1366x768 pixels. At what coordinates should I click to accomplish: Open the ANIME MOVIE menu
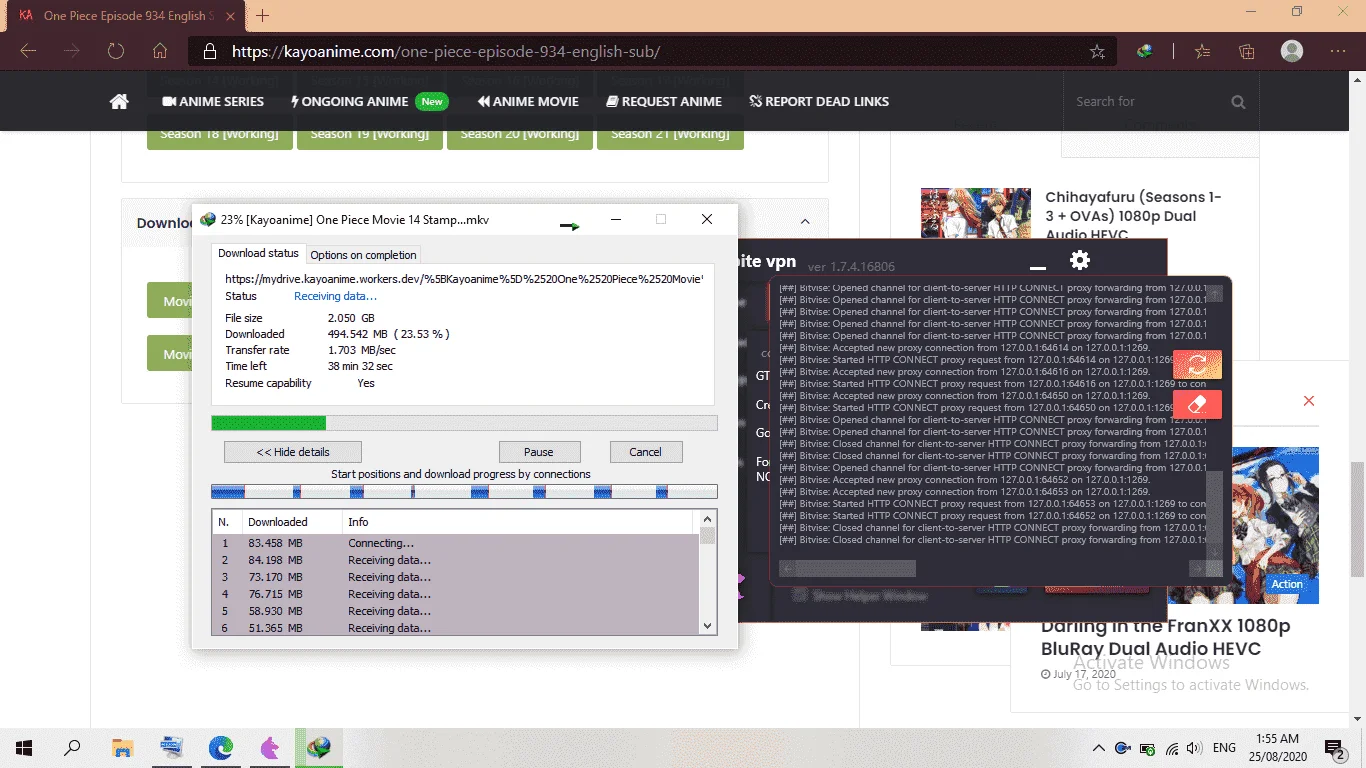point(528,101)
